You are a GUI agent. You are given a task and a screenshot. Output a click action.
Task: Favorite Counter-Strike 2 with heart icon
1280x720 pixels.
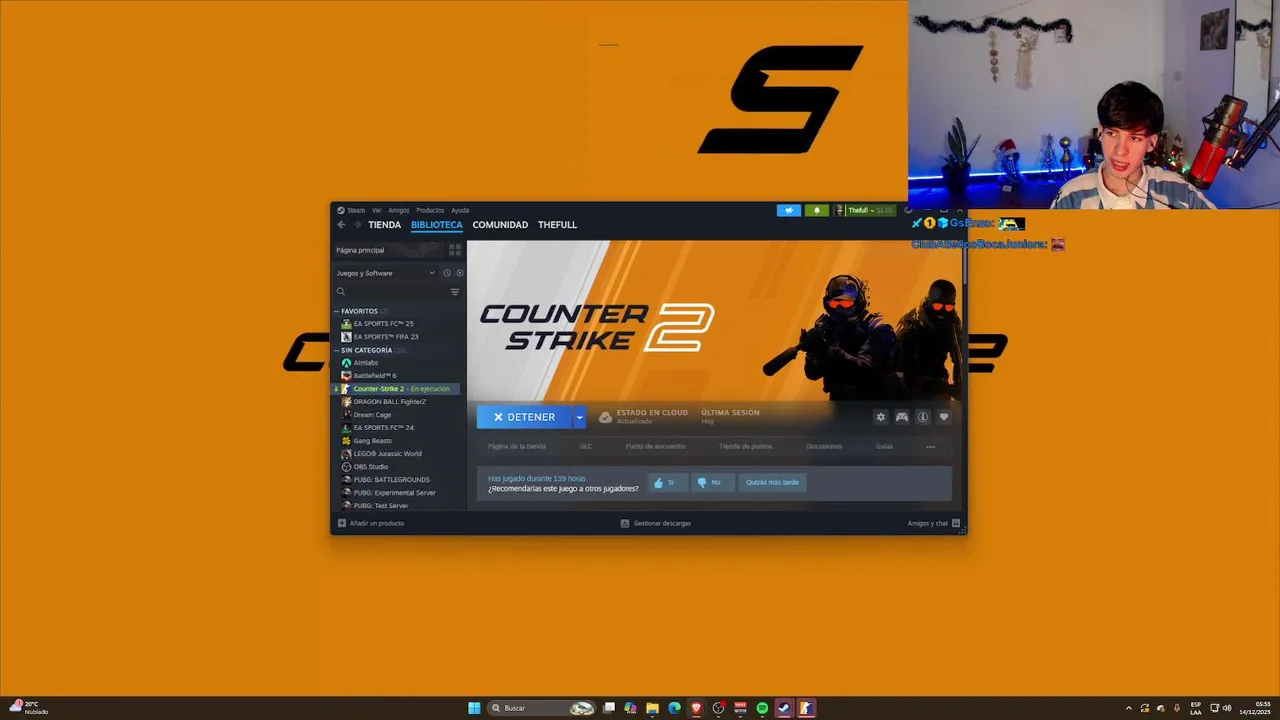[943, 417]
